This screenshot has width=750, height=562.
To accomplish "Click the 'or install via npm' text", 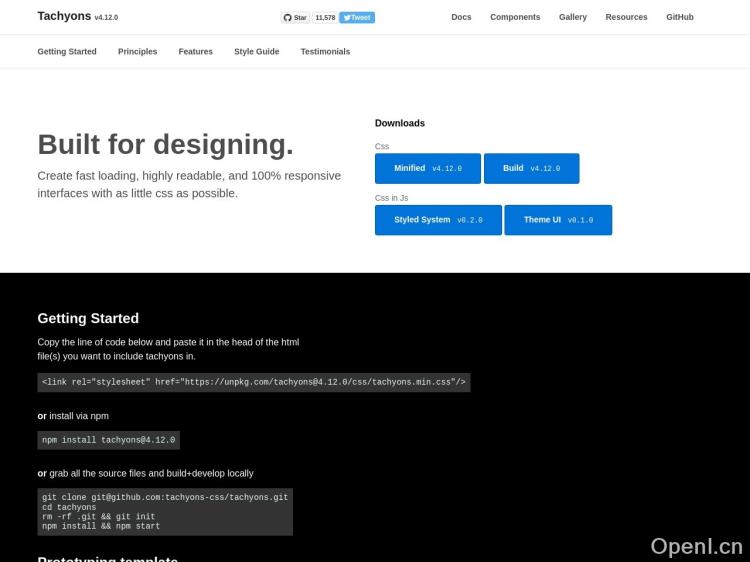I will 73,416.
